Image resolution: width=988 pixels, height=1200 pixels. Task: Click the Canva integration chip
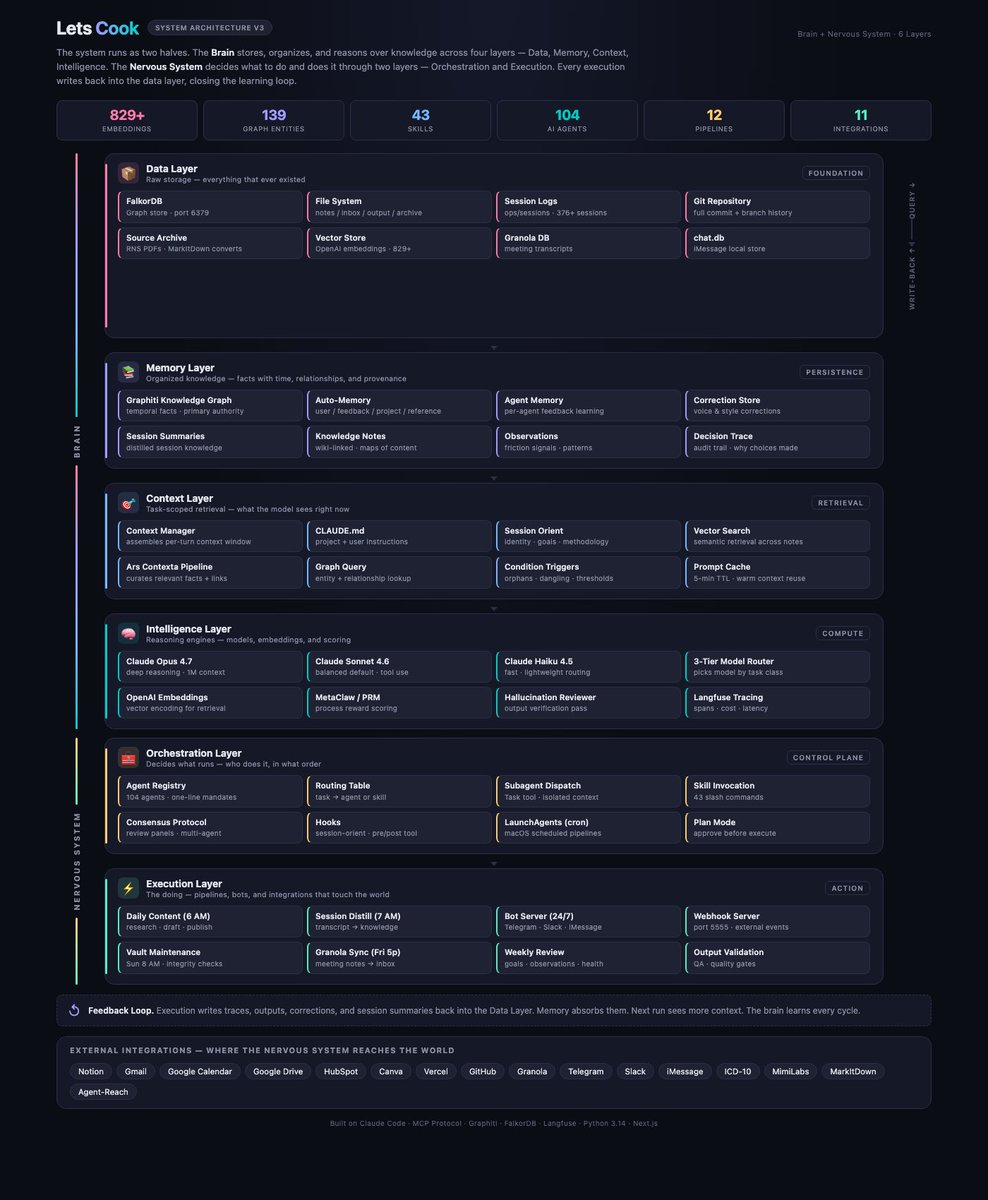390,1071
